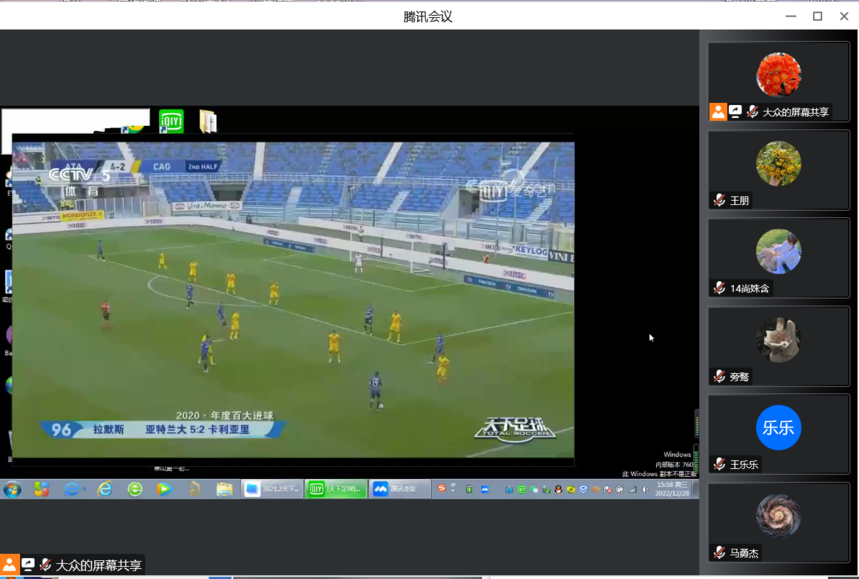This screenshot has height=579, width=859.
Task: Click the name label 14尚姝含
Action: pos(749,289)
